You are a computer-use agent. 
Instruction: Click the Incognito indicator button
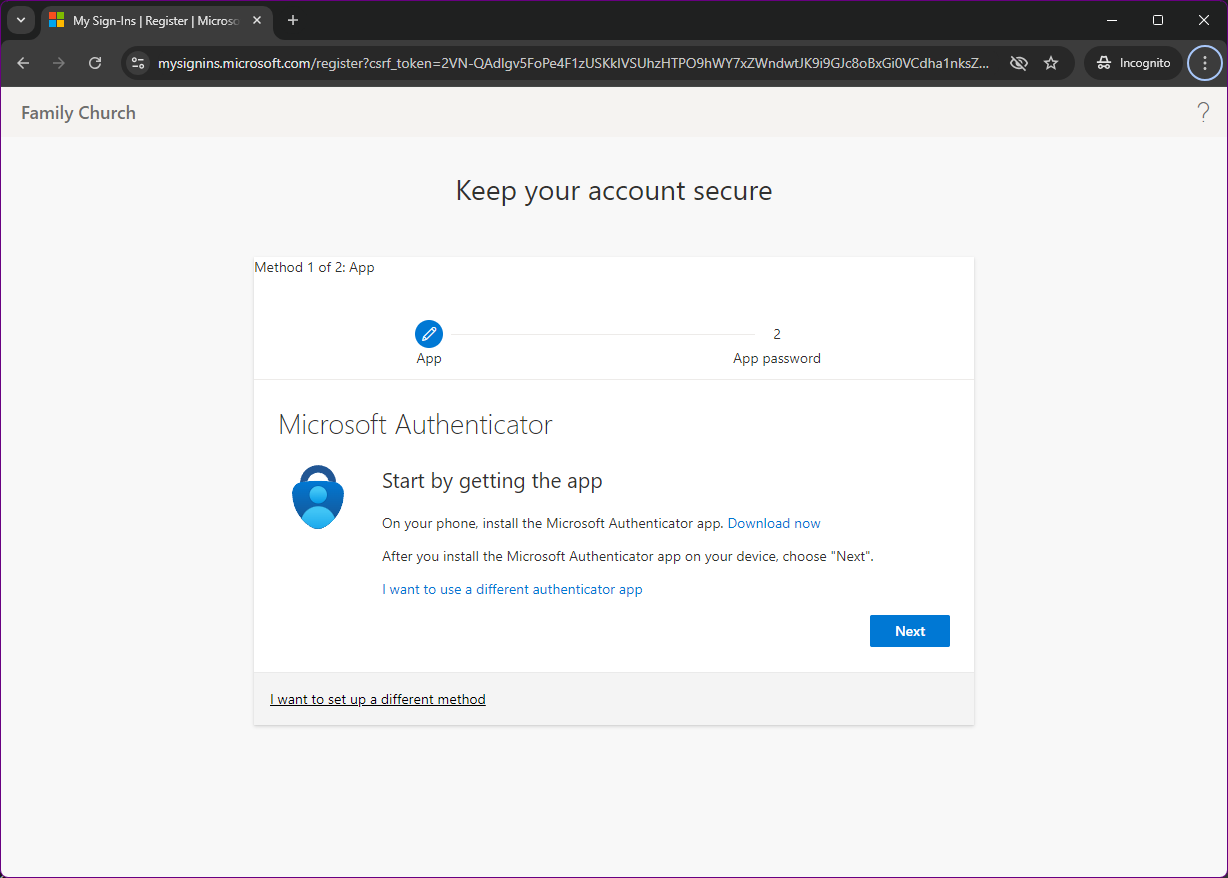tap(1133, 63)
